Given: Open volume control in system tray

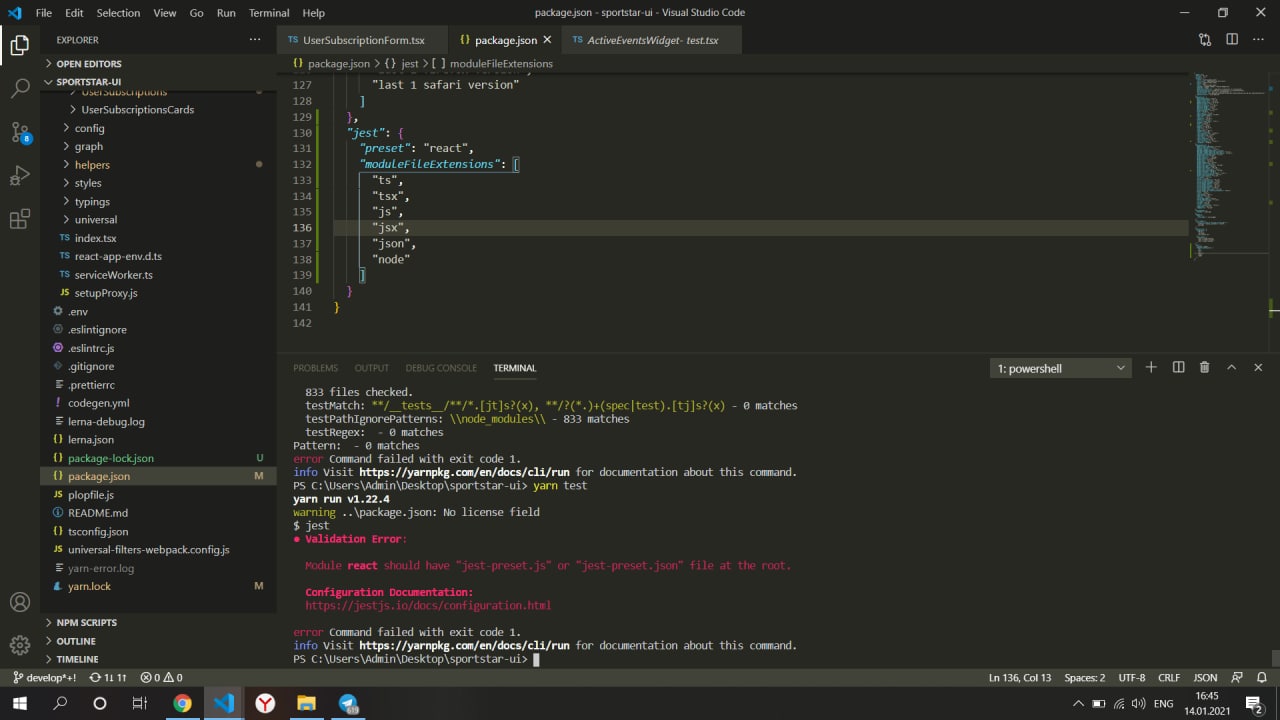Looking at the screenshot, I should pos(1138,704).
